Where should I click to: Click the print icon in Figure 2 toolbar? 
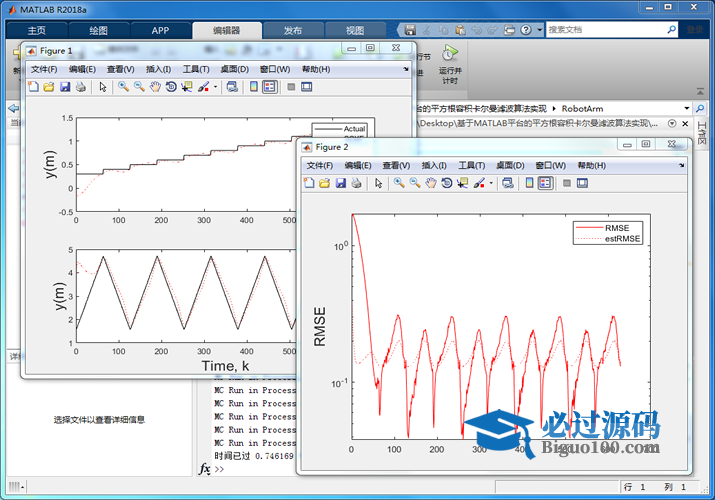coord(356,183)
